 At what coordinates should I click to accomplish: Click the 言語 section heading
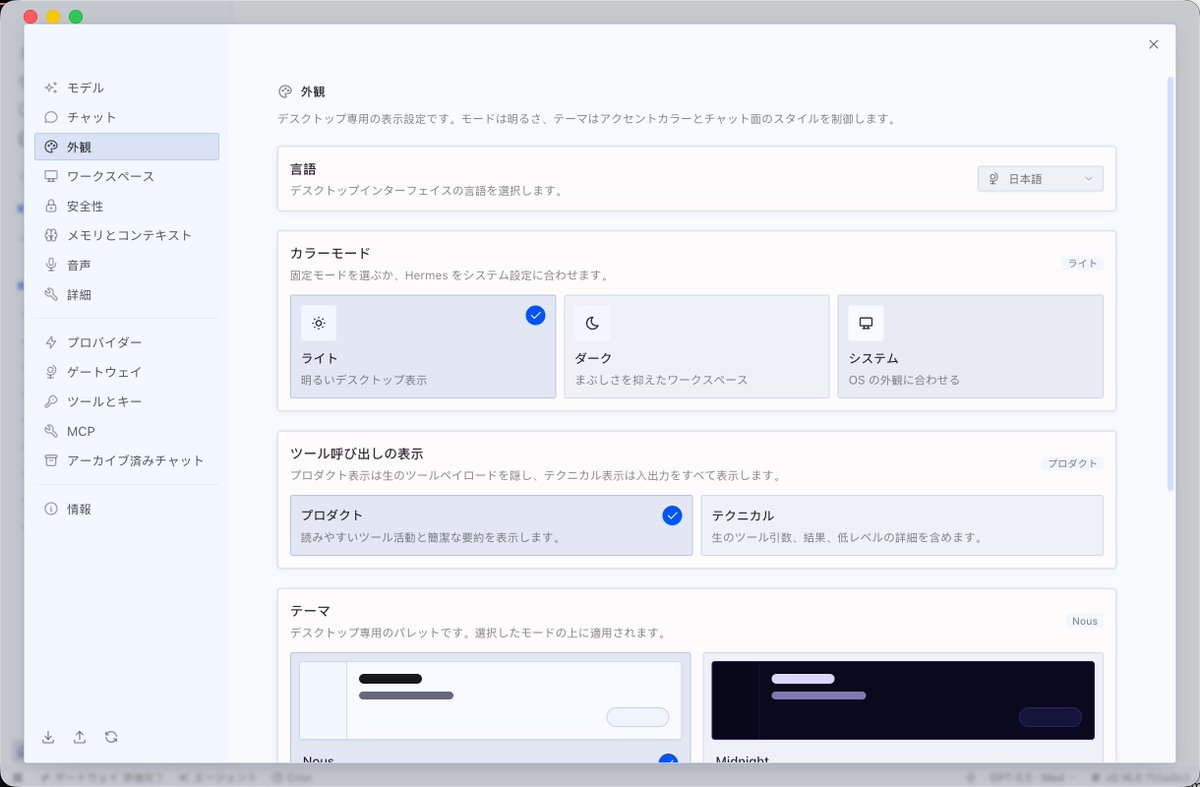(x=303, y=170)
